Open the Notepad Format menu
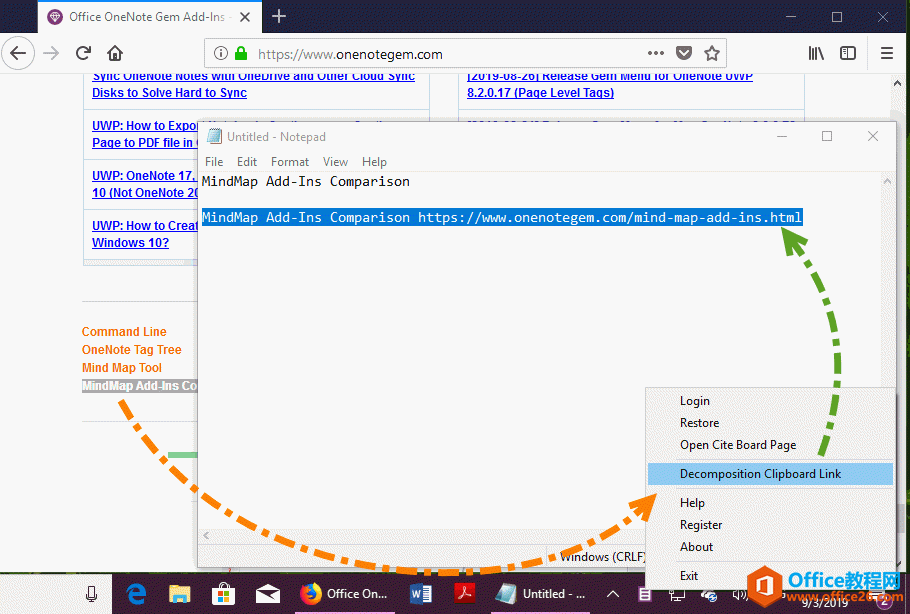Screen dimensions: 910x614 click(290, 162)
